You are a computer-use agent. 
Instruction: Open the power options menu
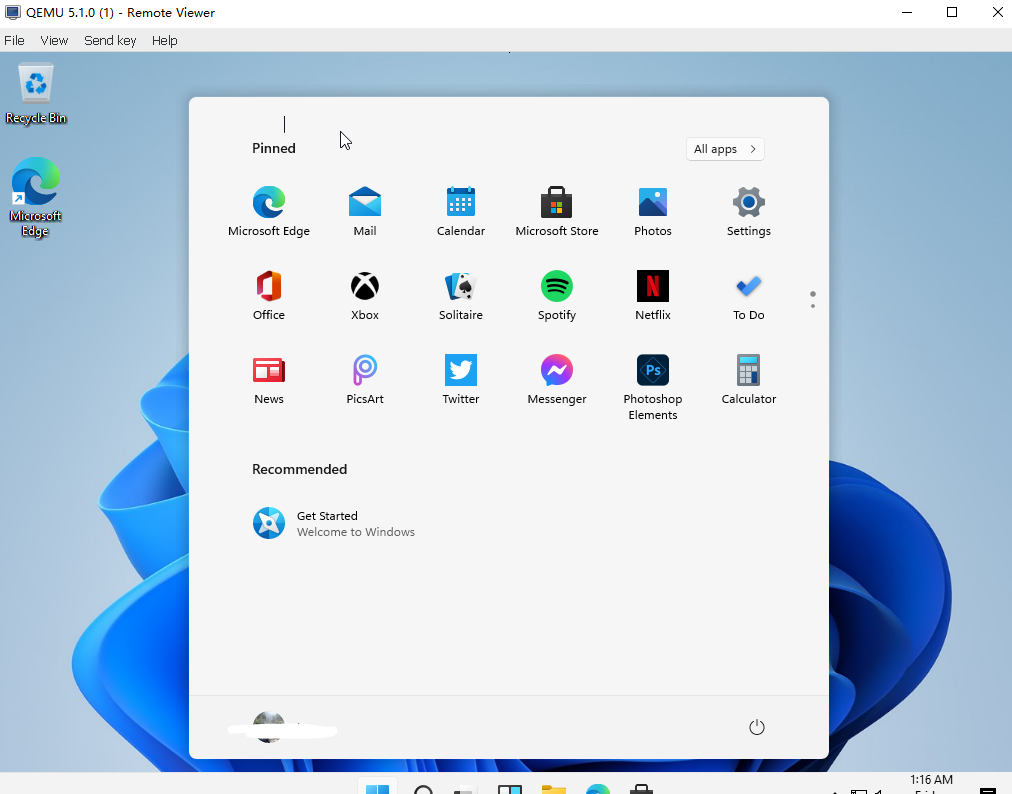click(757, 727)
